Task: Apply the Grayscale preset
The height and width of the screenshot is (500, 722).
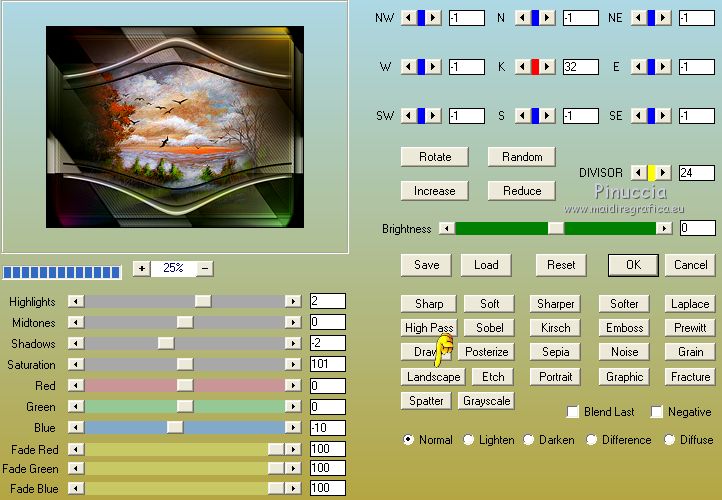Action: [x=486, y=401]
